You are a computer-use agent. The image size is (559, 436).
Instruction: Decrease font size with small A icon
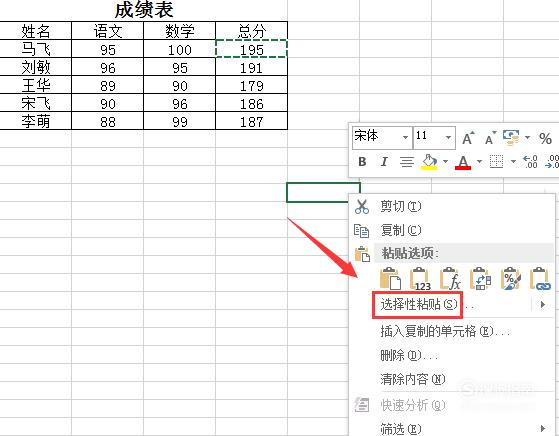[x=491, y=138]
